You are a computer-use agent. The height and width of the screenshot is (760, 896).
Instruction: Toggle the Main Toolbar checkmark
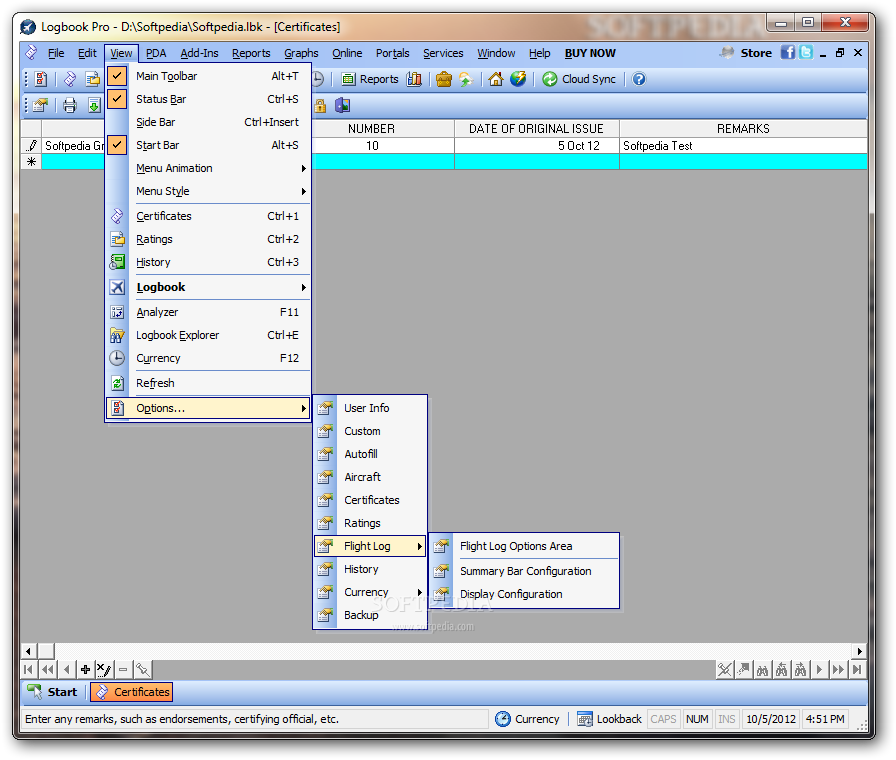pos(117,75)
